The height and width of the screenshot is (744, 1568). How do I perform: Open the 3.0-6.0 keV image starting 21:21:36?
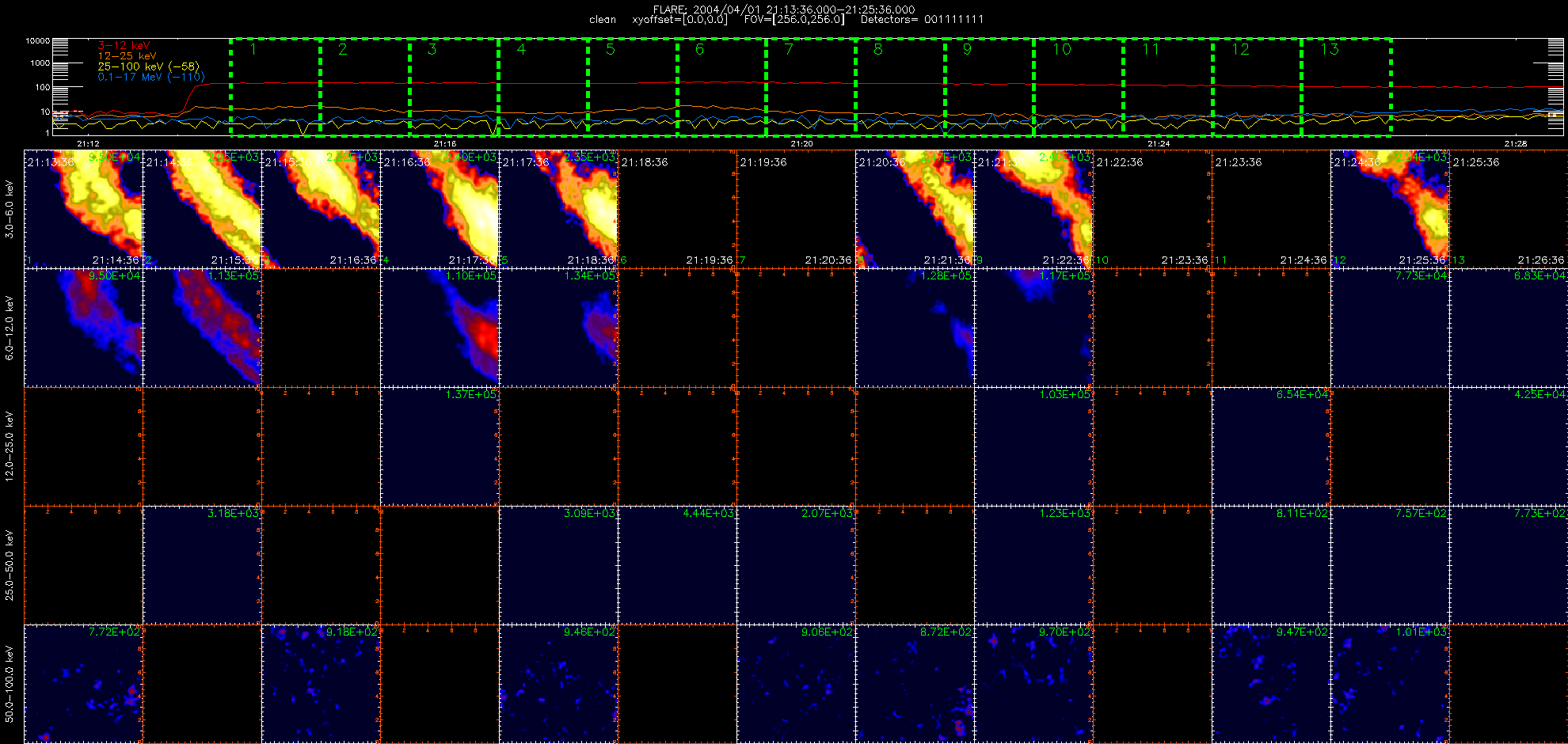[1034, 209]
